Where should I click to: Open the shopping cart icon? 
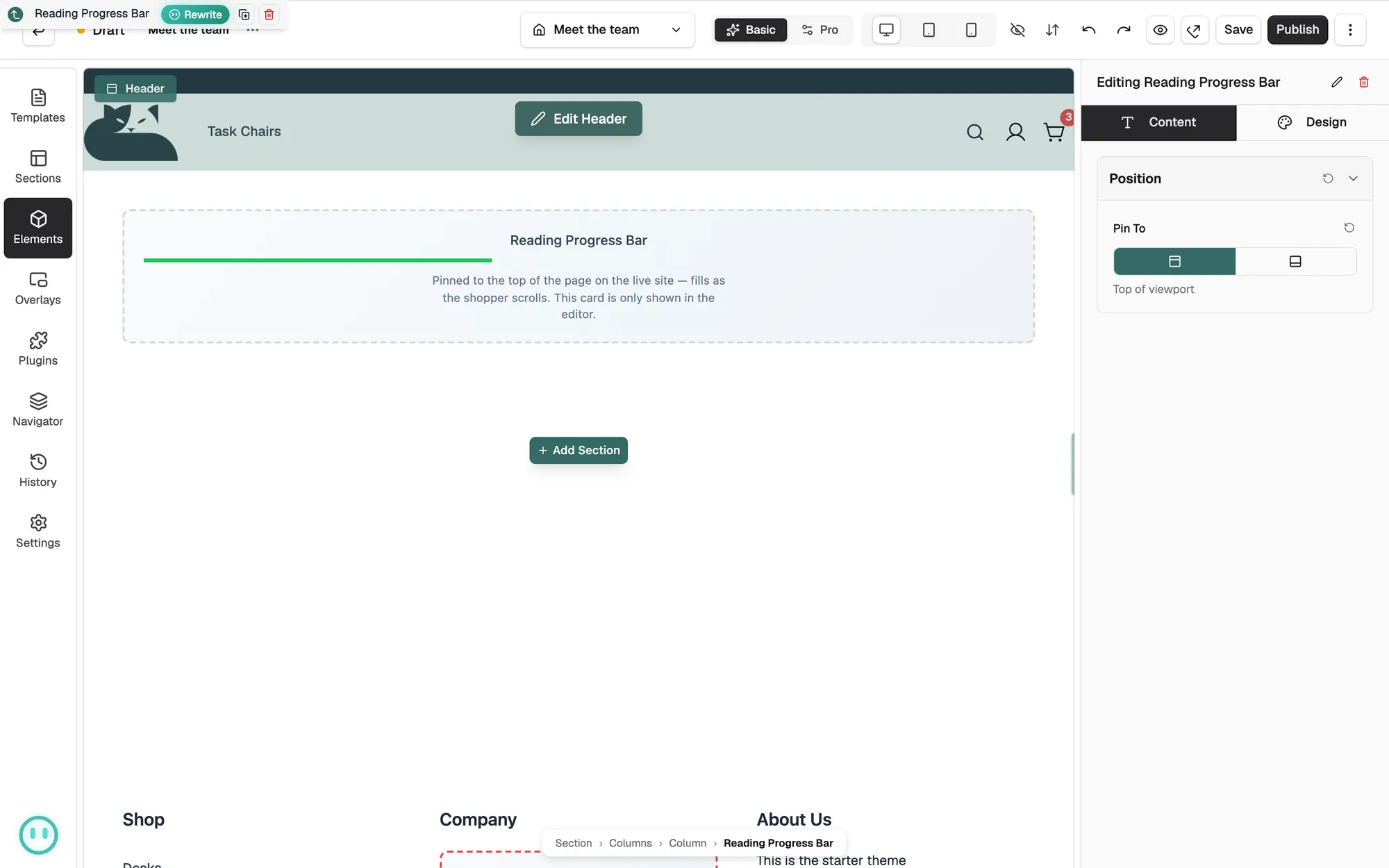1054,132
